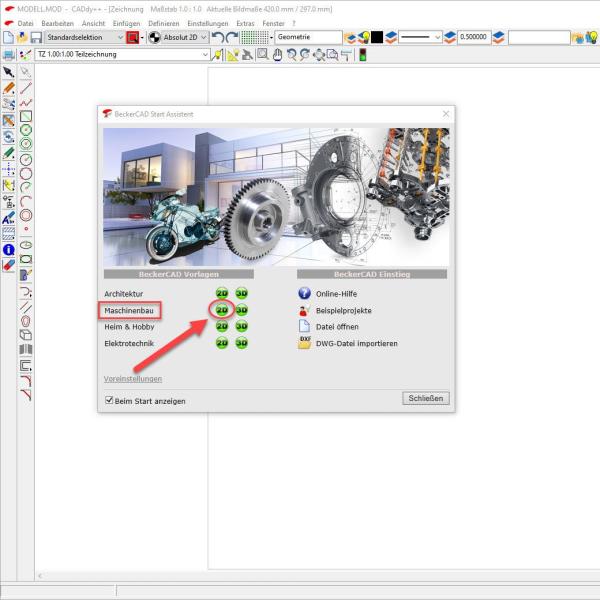The width and height of the screenshot is (600, 600).
Task: Open the Einstellungen menu
Action: click(207, 23)
